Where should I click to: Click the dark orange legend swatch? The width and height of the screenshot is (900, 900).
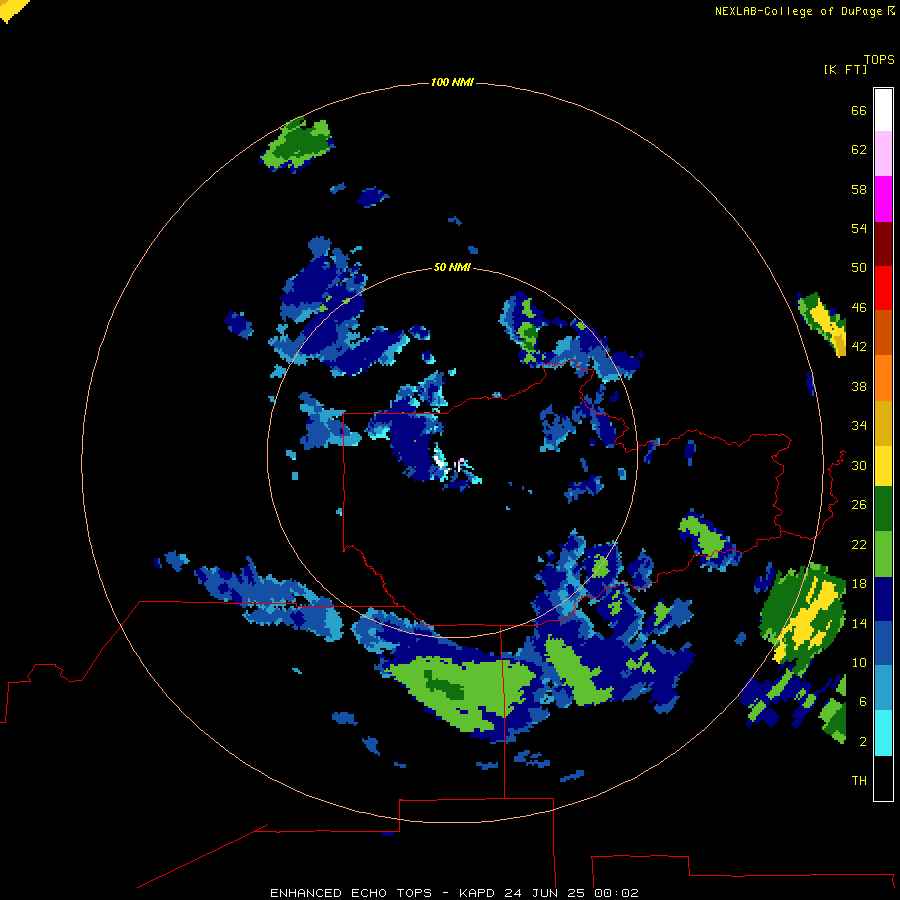(883, 332)
